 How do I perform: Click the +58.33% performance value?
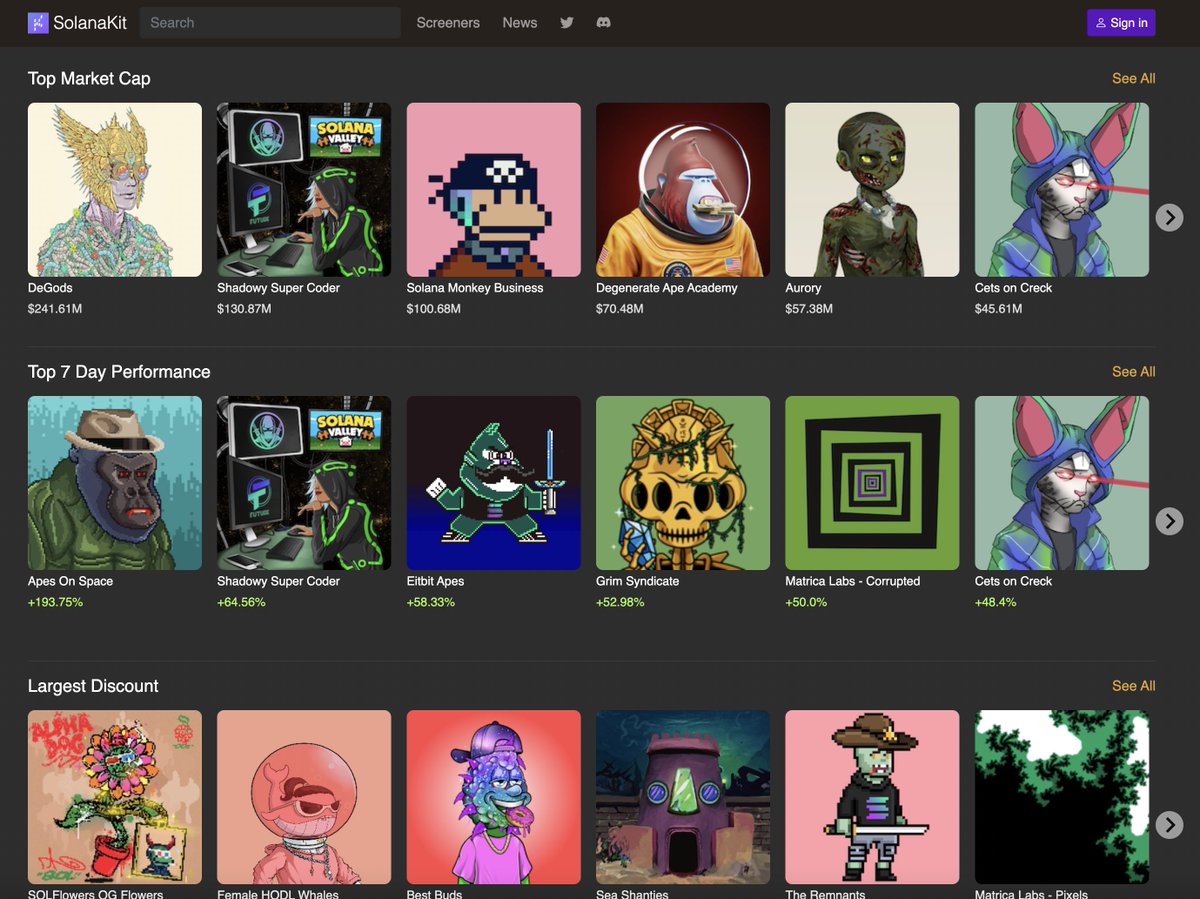(431, 602)
